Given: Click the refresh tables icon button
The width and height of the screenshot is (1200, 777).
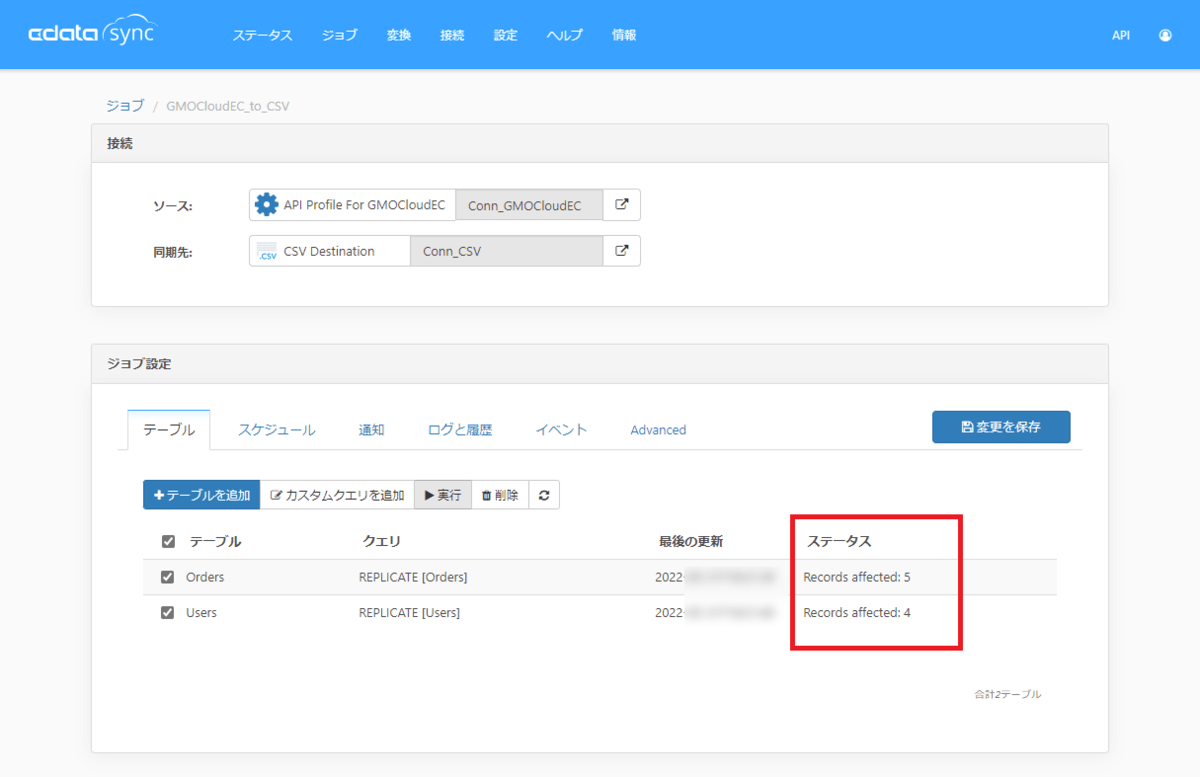Looking at the screenshot, I should pos(544,495).
